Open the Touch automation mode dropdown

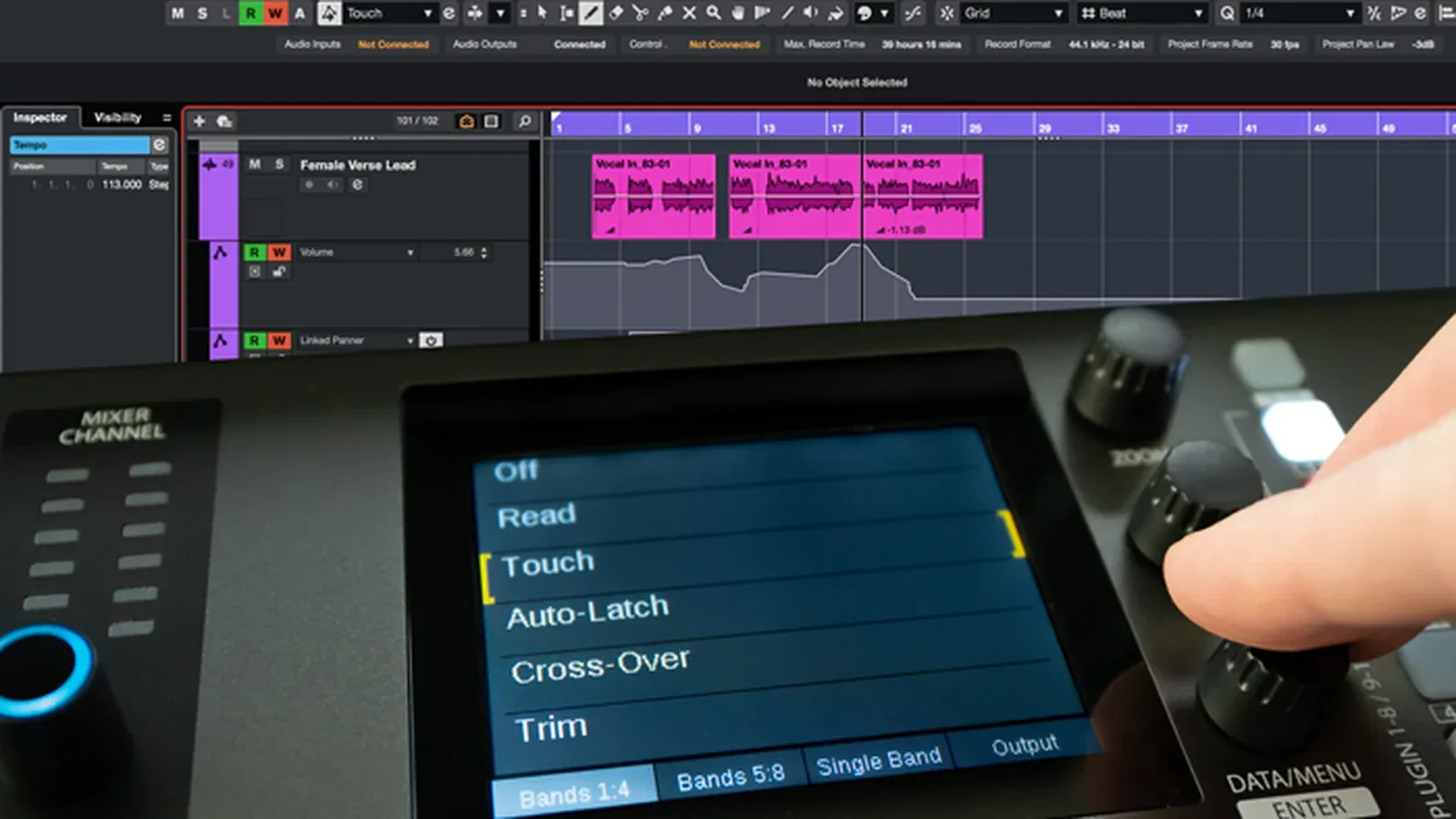click(389, 13)
